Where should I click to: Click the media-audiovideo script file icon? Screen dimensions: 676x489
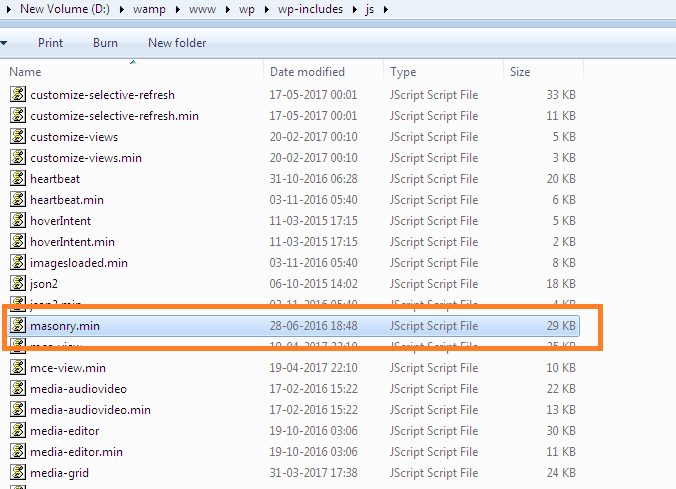[x=18, y=389]
